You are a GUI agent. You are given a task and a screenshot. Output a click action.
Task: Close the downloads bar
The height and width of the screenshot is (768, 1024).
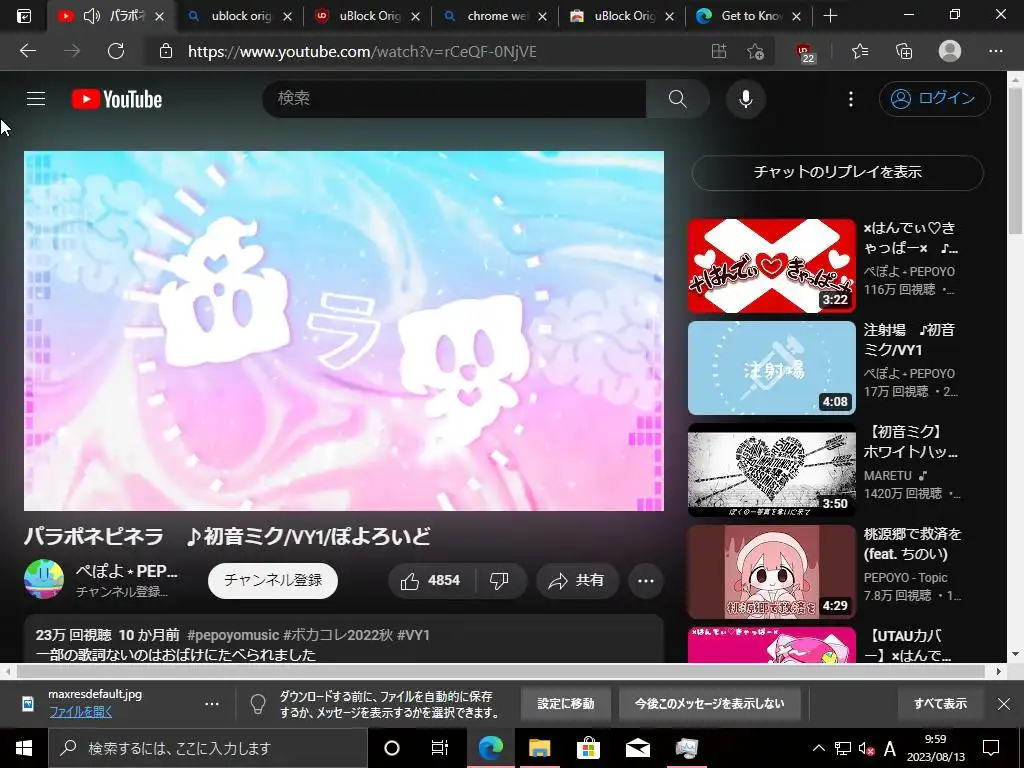[1004, 703]
